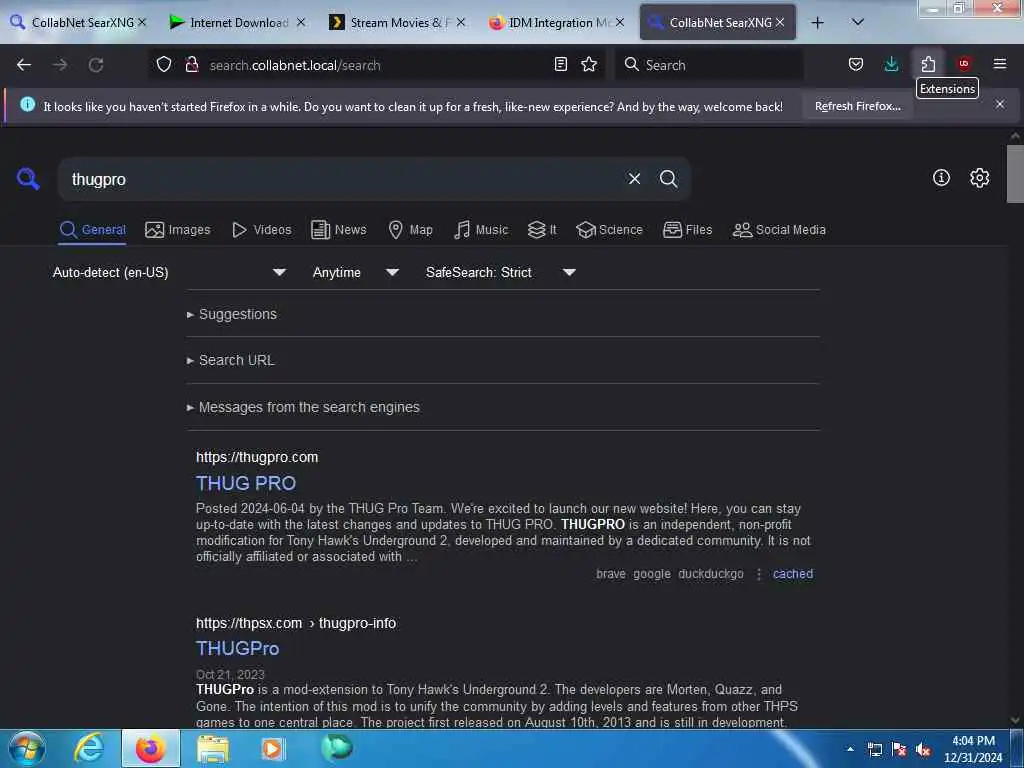Click the muted volume tray icon
The image size is (1024, 768).
pyautogui.click(x=923, y=750)
